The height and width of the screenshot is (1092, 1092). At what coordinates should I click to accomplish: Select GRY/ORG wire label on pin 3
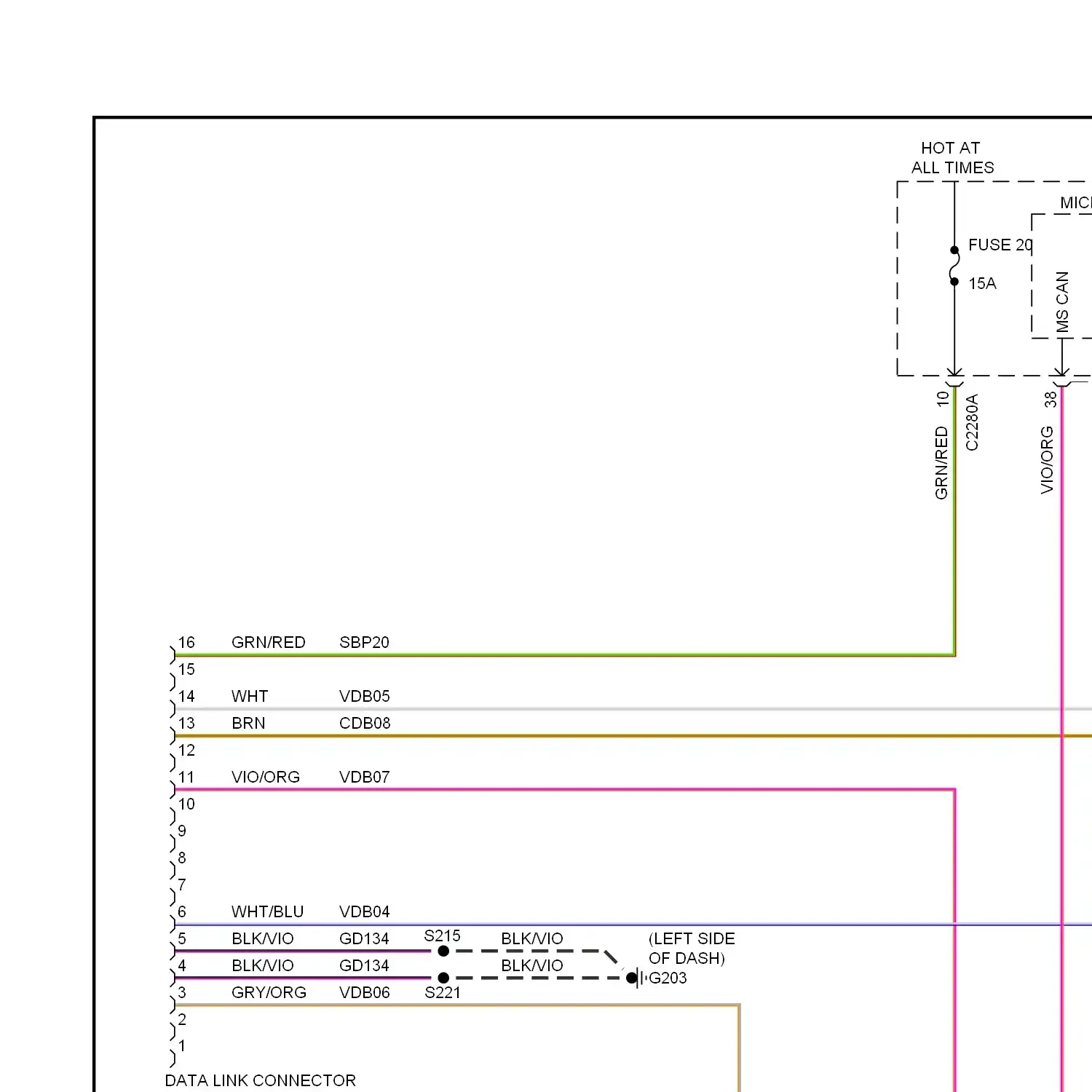point(269,993)
